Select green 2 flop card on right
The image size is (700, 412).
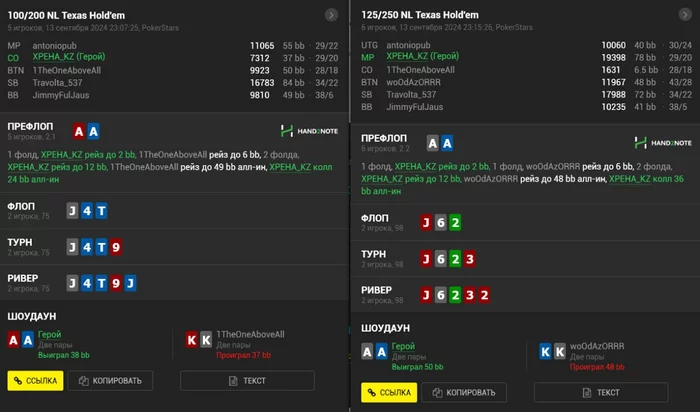point(455,222)
